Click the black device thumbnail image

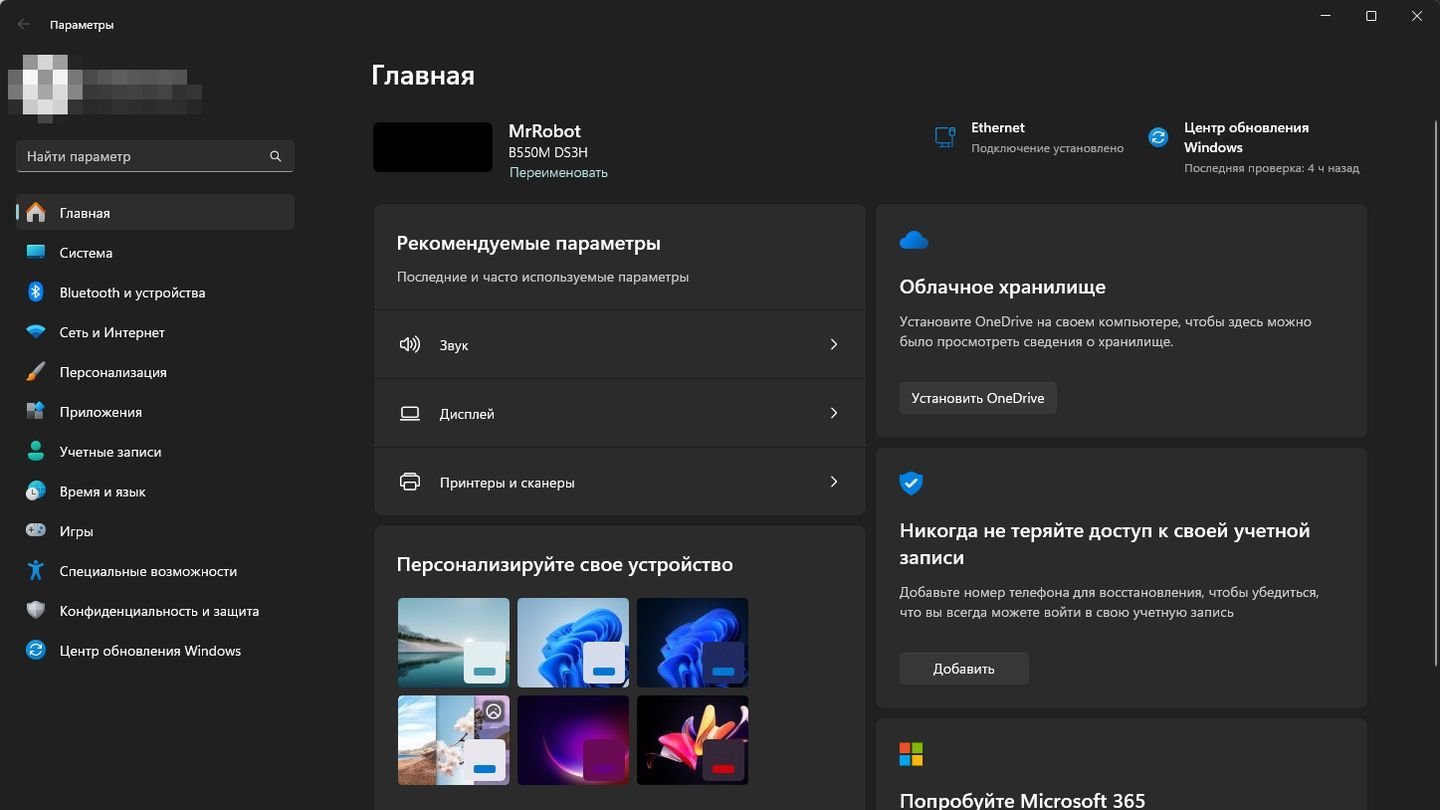click(x=433, y=147)
